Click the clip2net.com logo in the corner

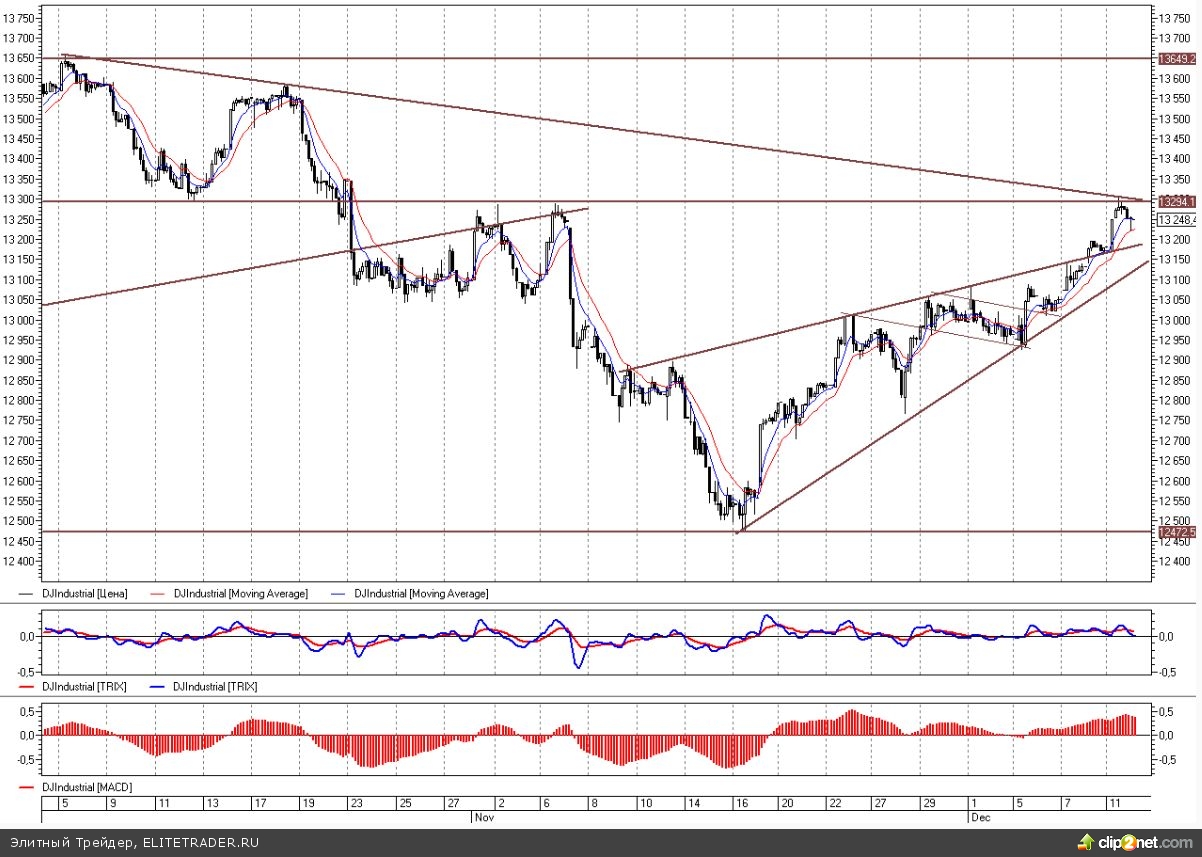point(1142,843)
